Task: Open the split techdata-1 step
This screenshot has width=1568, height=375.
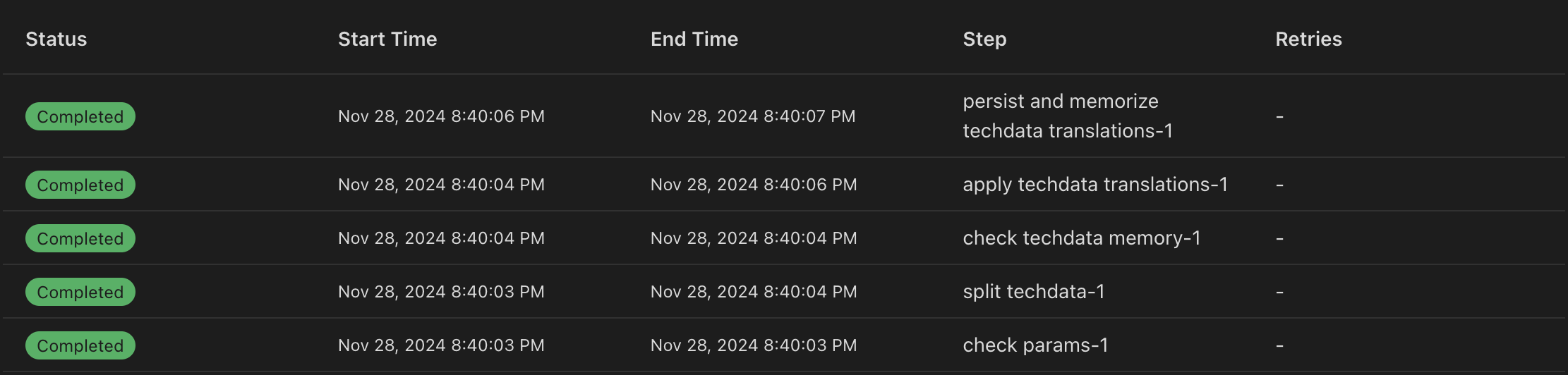Action: click(1034, 292)
